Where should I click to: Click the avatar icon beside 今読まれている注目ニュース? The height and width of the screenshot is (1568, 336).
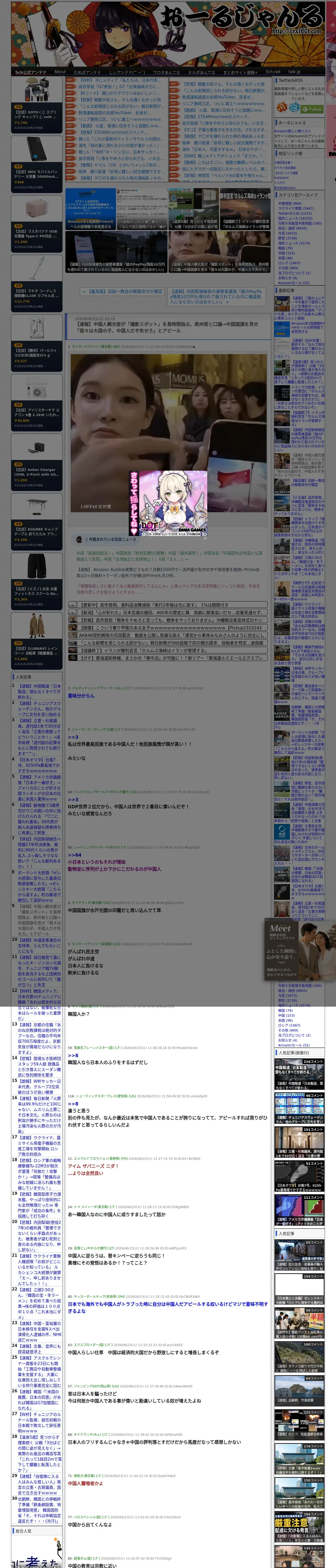click(x=79, y=539)
